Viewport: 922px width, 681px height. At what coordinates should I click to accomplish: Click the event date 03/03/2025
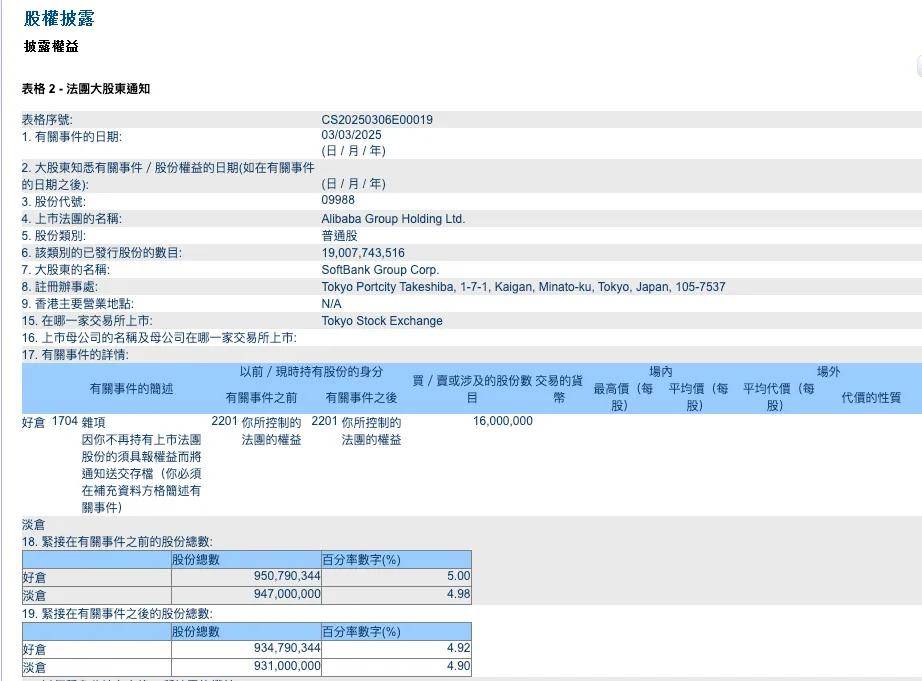coord(351,135)
